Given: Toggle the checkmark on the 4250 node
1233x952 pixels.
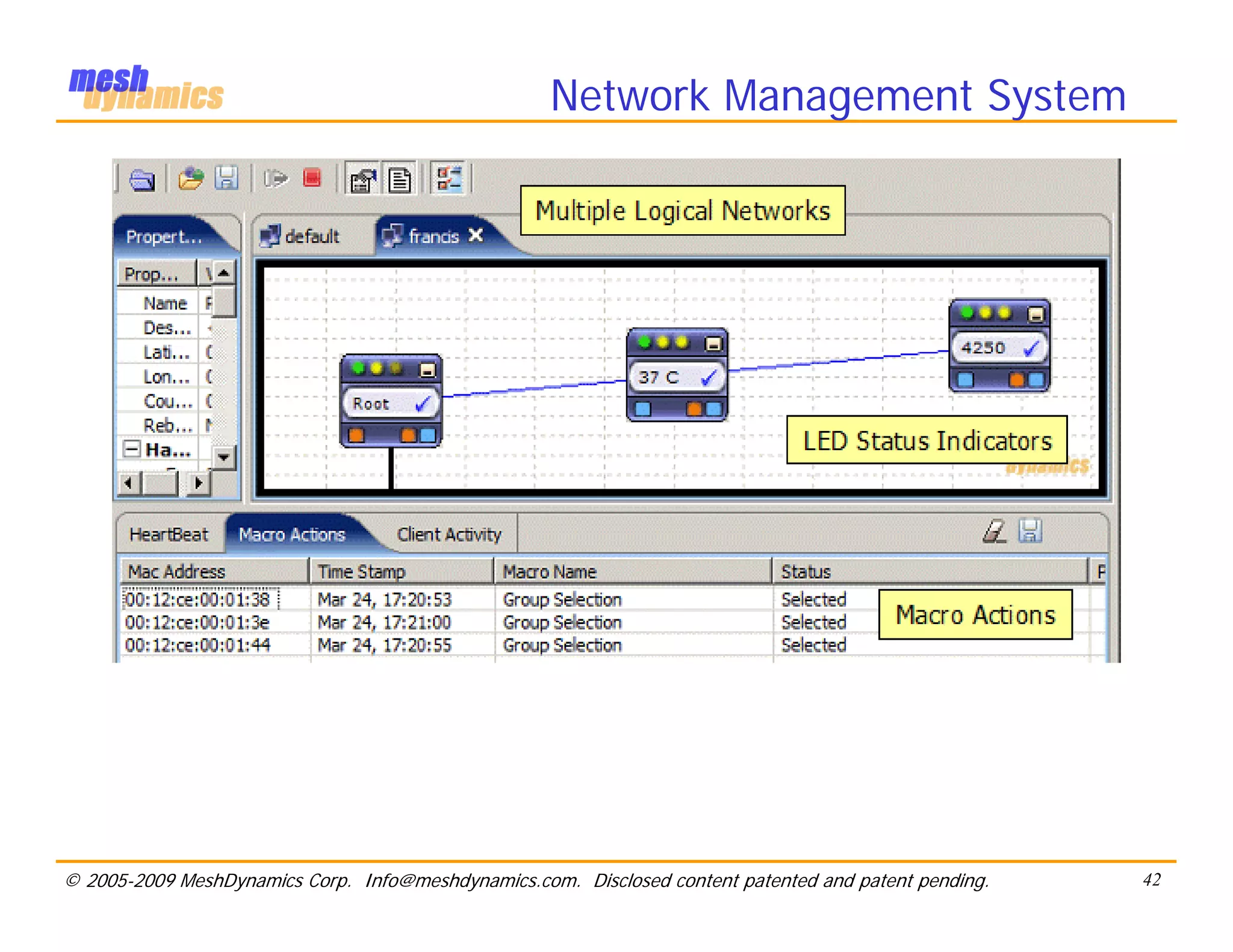Looking at the screenshot, I should pos(1032,348).
